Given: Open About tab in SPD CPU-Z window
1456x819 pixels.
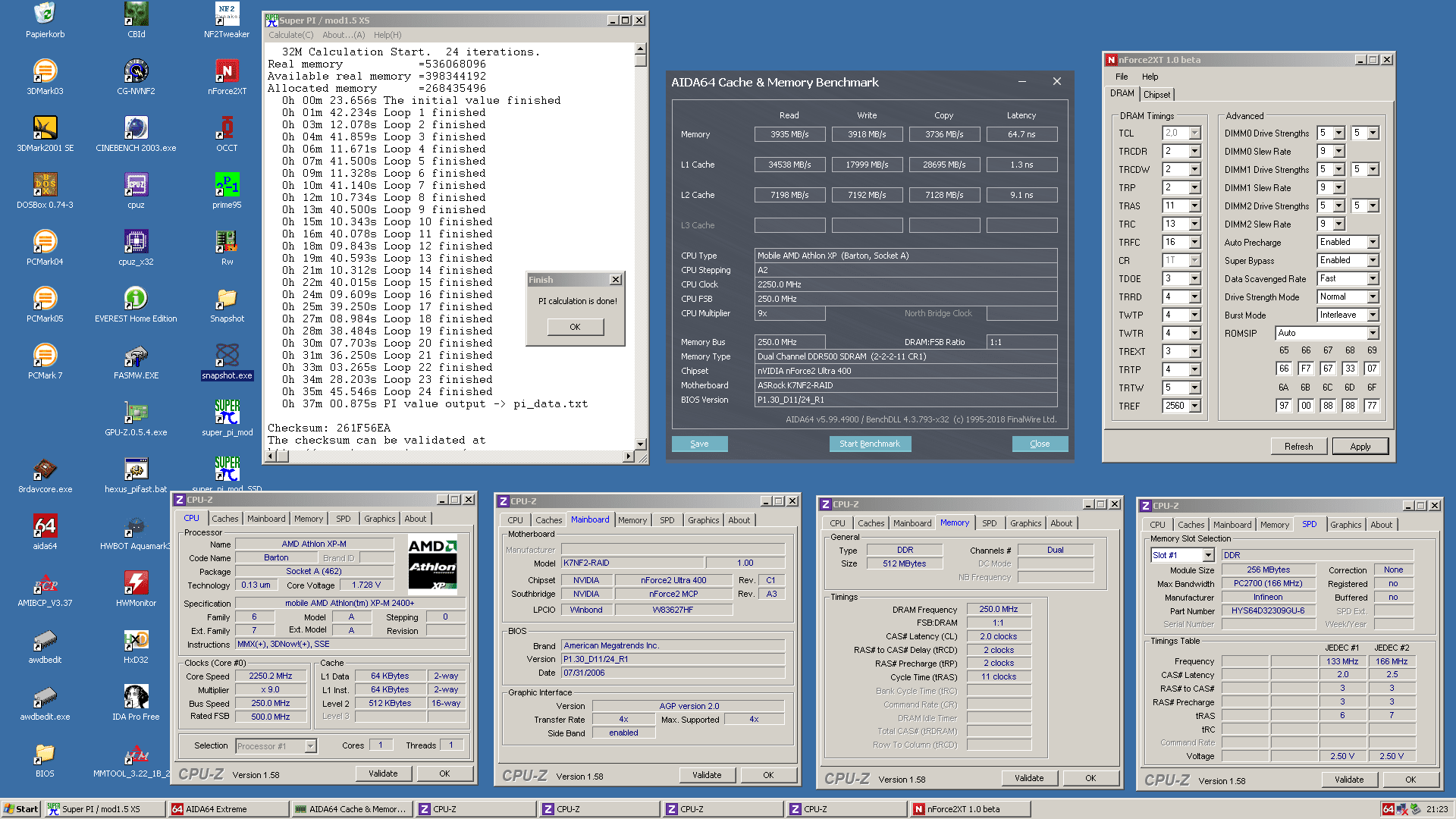Looking at the screenshot, I should pos(1381,525).
